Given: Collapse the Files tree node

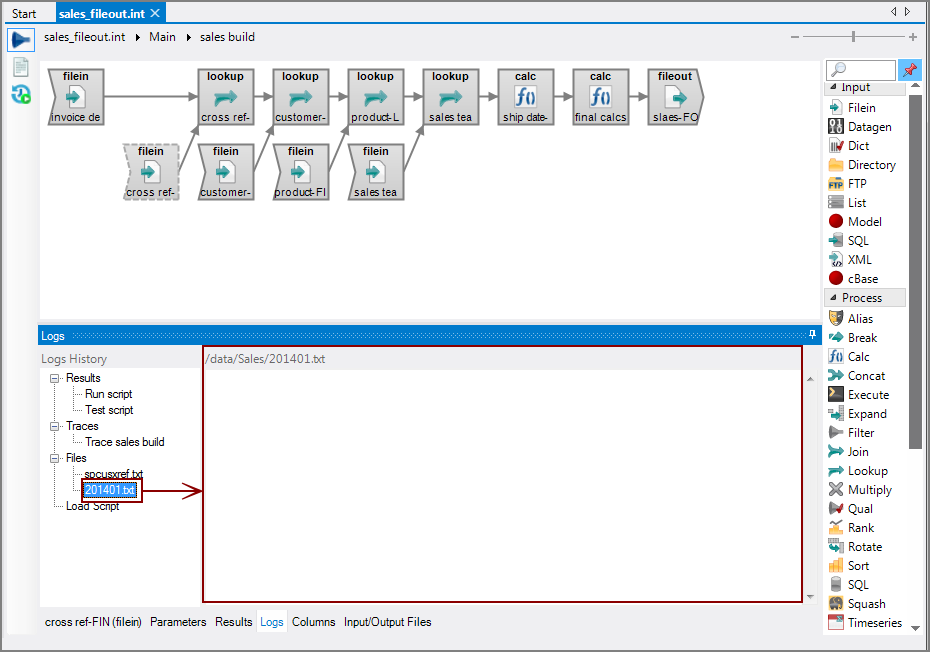Looking at the screenshot, I should [56, 458].
